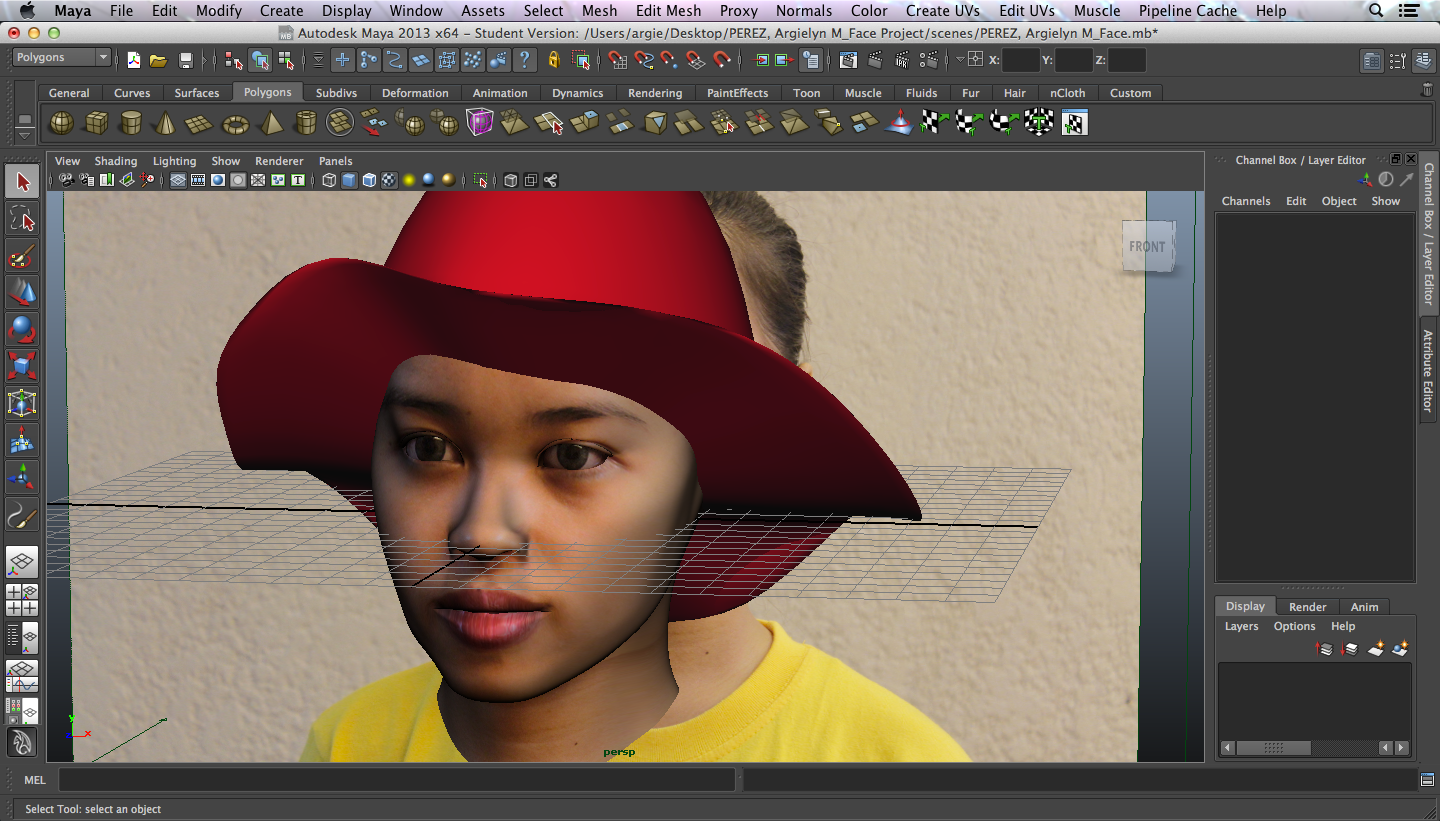
Task: Toggle the viewport grid display button
Action: click(177, 181)
